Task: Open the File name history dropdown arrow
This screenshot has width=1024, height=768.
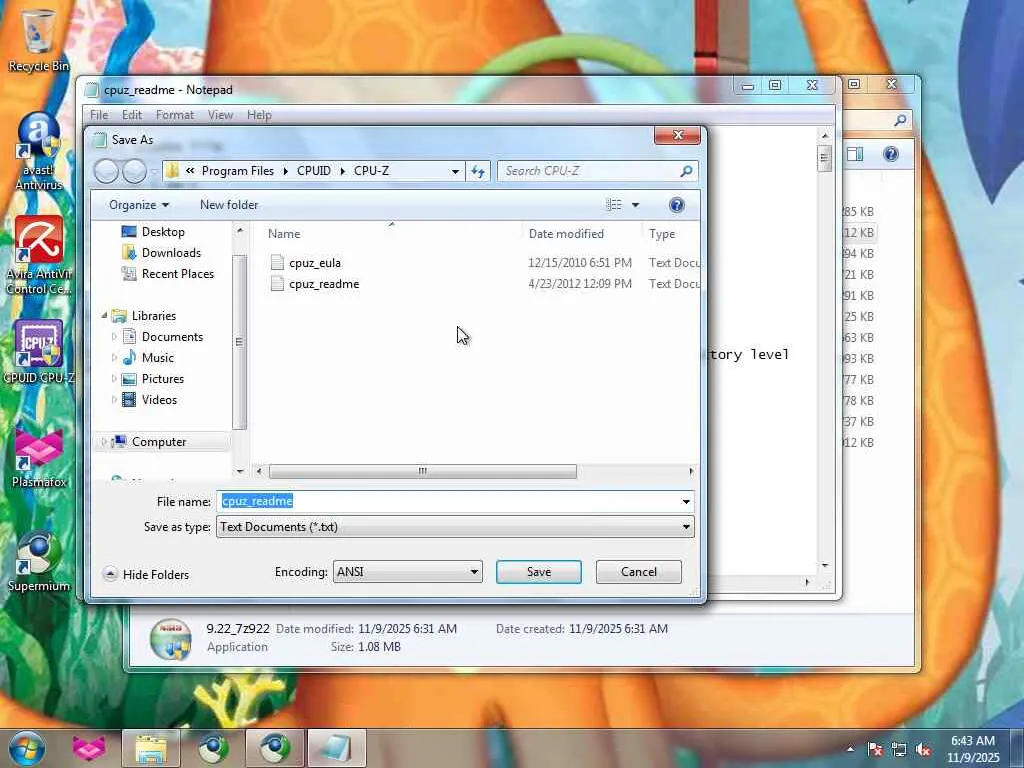Action: coord(686,502)
